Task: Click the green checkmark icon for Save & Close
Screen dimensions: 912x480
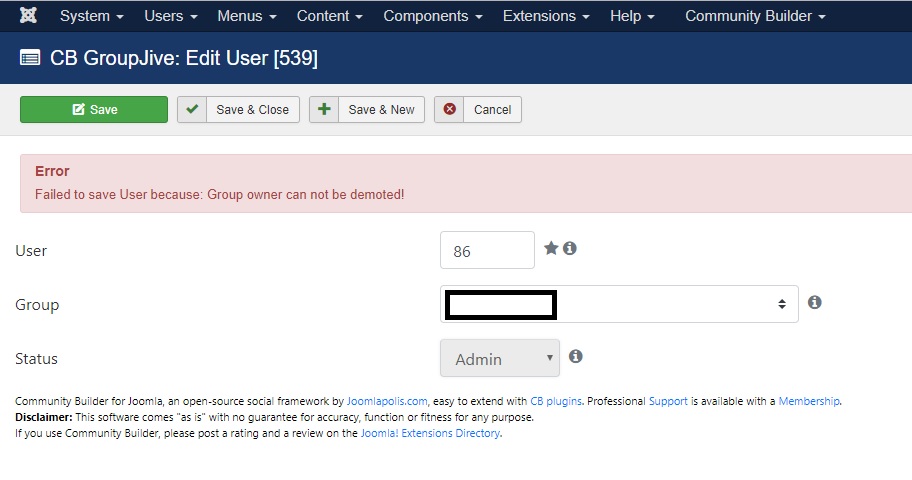Action: (192, 109)
